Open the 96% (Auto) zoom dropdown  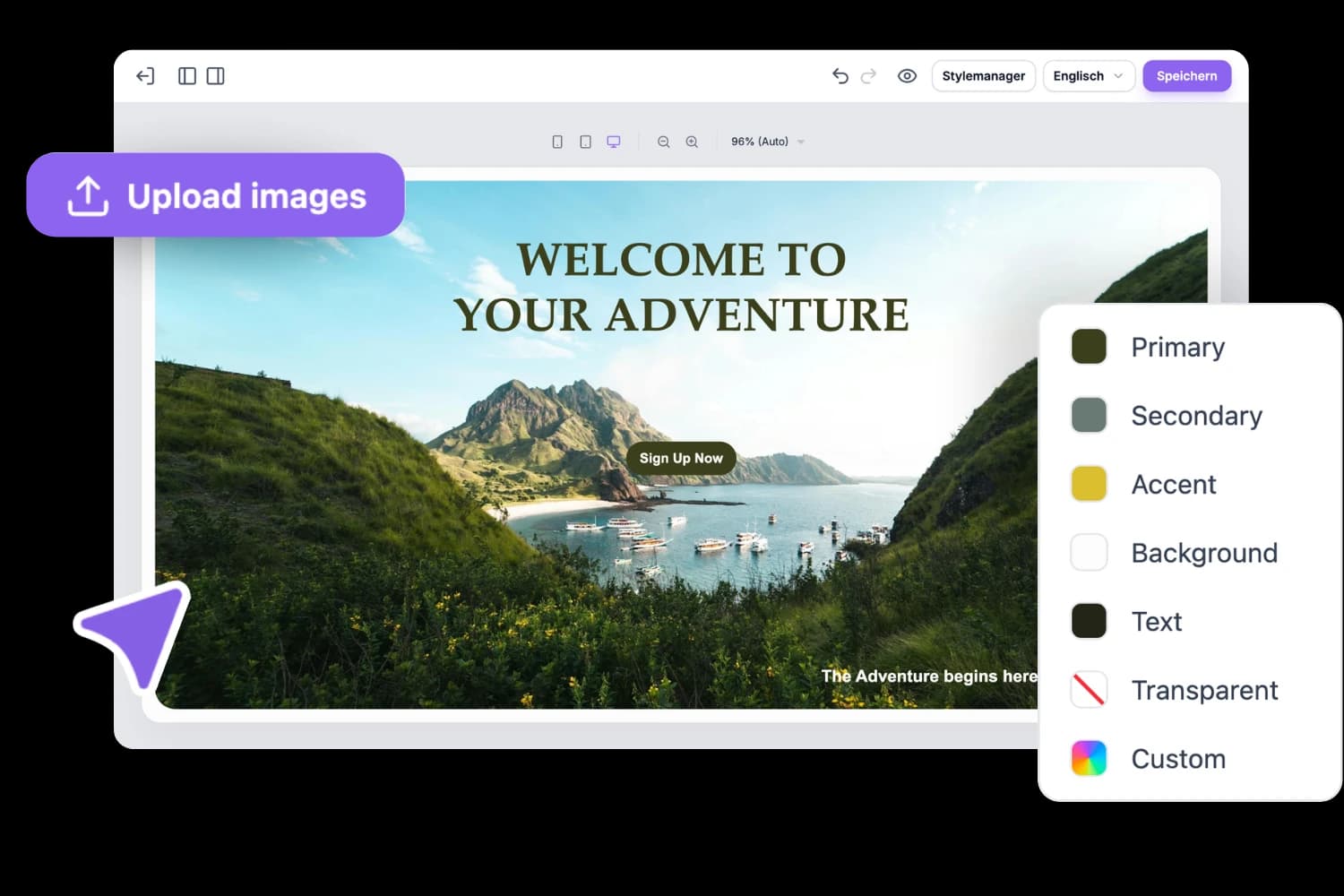(x=766, y=141)
